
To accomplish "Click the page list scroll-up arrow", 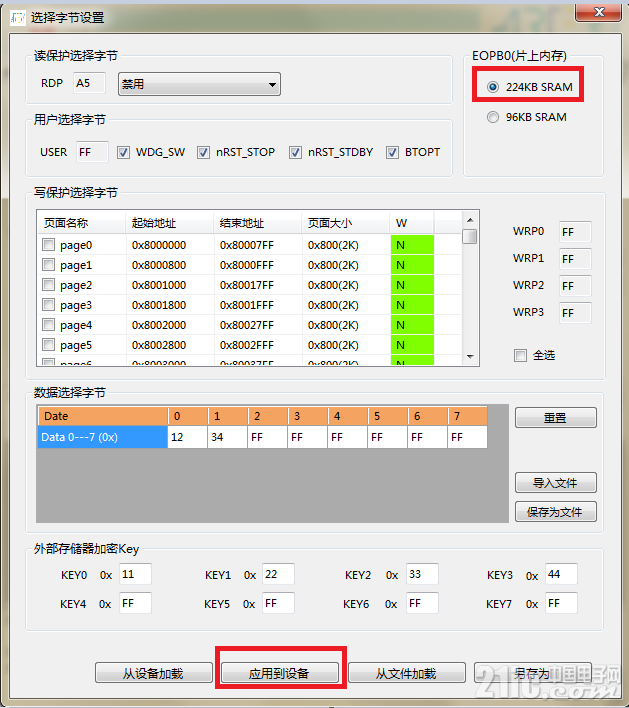I will click(x=470, y=220).
